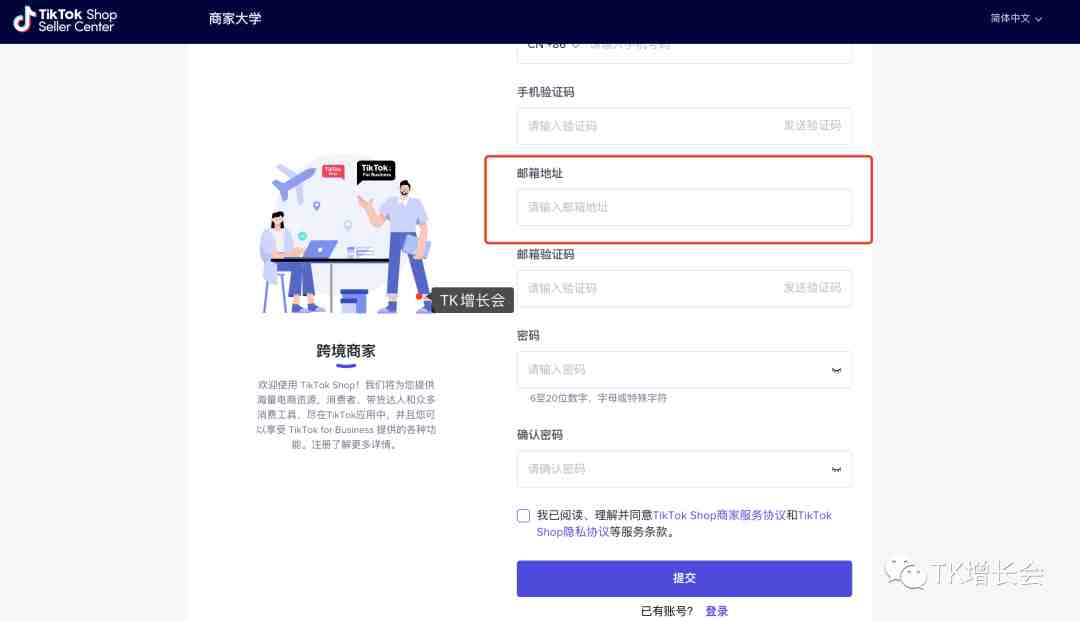Toggle visibility in the 确认密码 field
The height and width of the screenshot is (621, 1080).
pyautogui.click(x=836, y=470)
